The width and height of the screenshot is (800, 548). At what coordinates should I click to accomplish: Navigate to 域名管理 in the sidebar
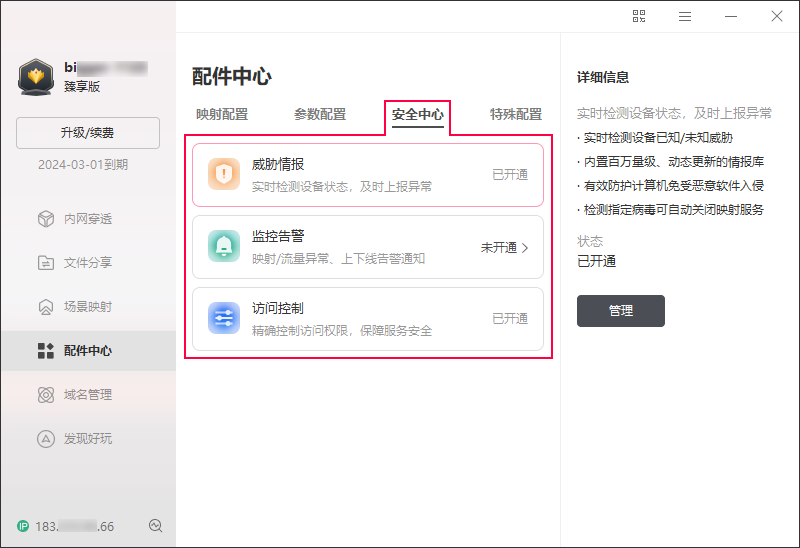click(x=88, y=394)
